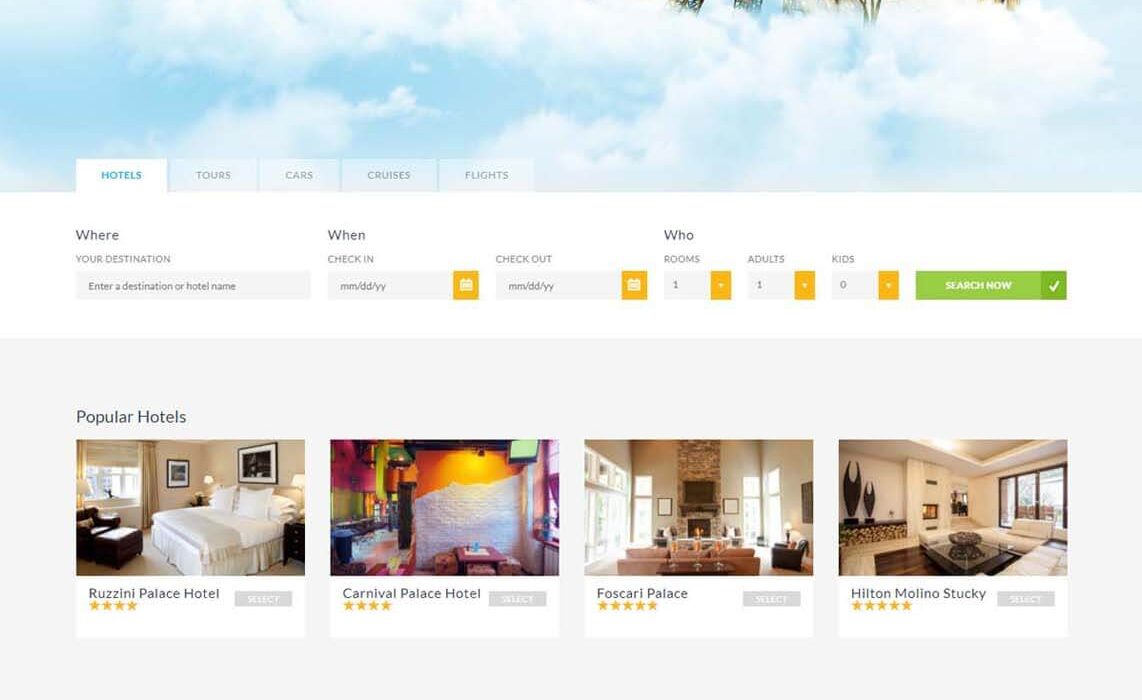Expand the Adults dropdown arrow

[x=804, y=286]
